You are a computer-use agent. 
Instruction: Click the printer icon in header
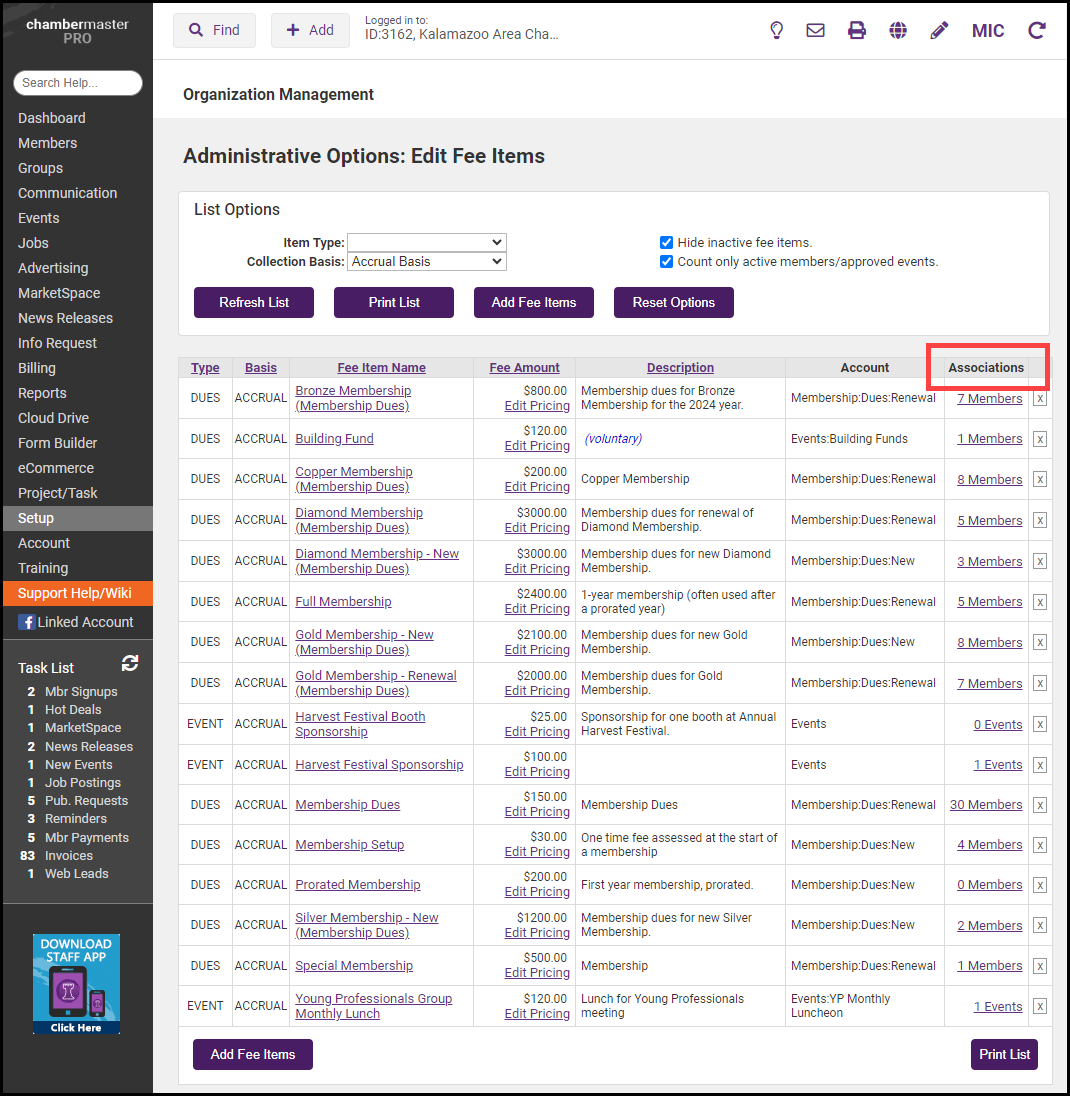pos(857,30)
